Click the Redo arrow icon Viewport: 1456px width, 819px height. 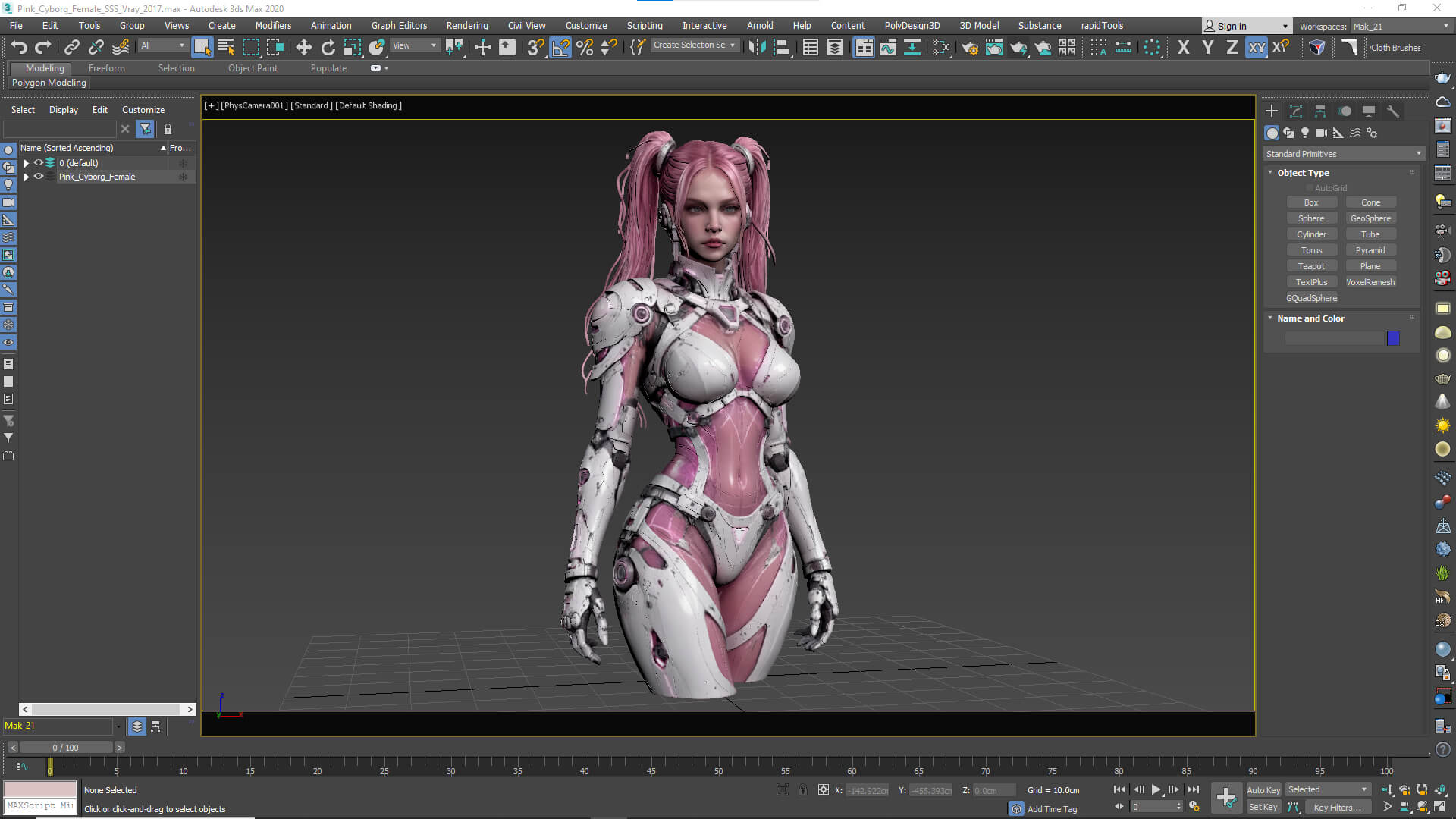[43, 48]
